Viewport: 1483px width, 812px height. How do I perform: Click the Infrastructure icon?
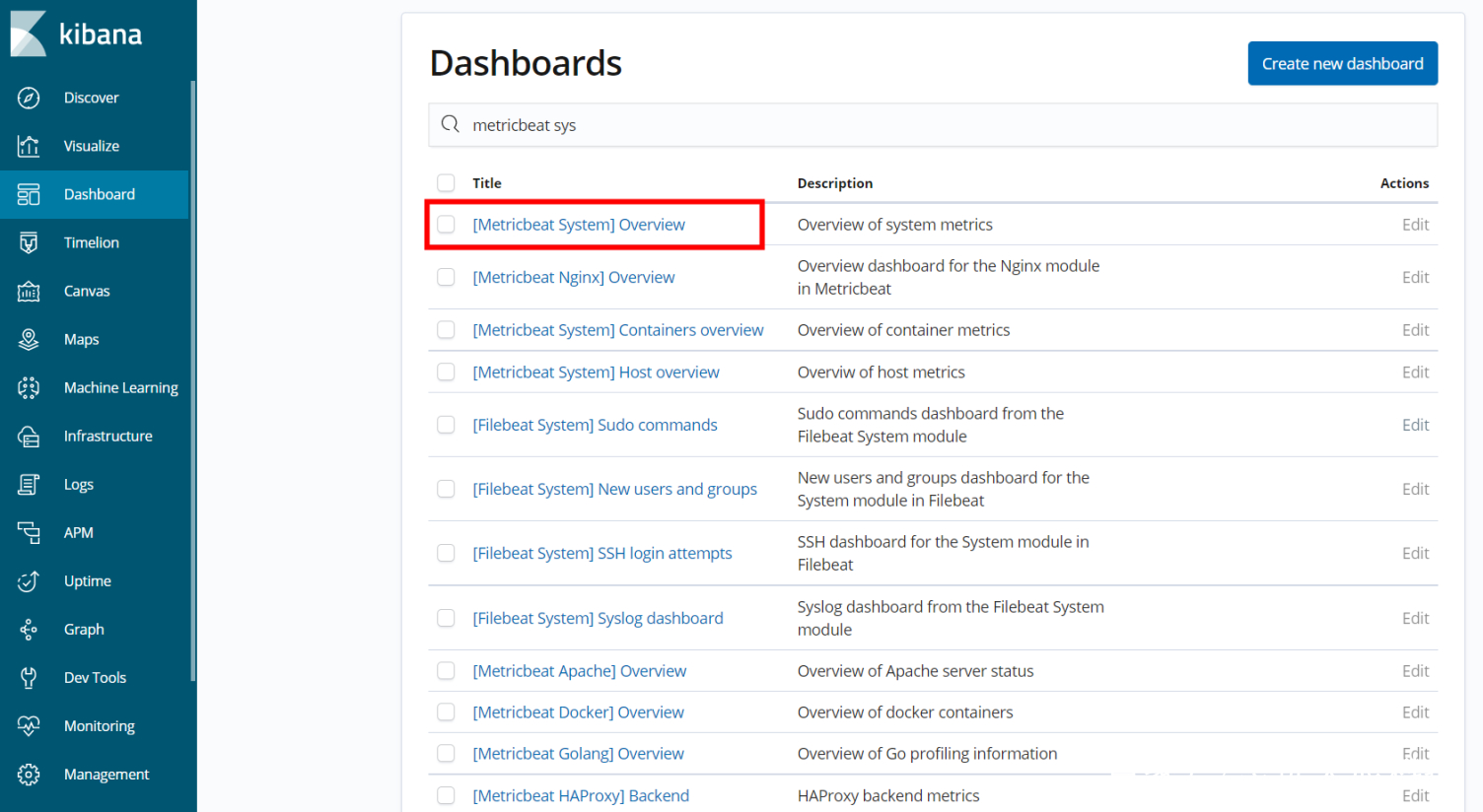pos(29,436)
